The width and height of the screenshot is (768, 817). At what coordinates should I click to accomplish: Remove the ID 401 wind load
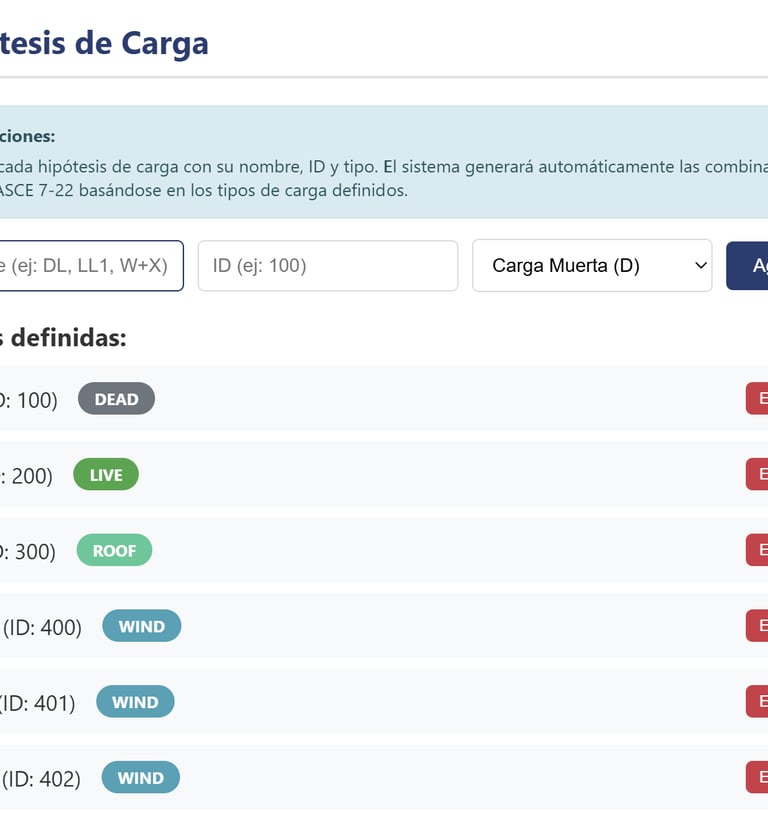point(758,702)
